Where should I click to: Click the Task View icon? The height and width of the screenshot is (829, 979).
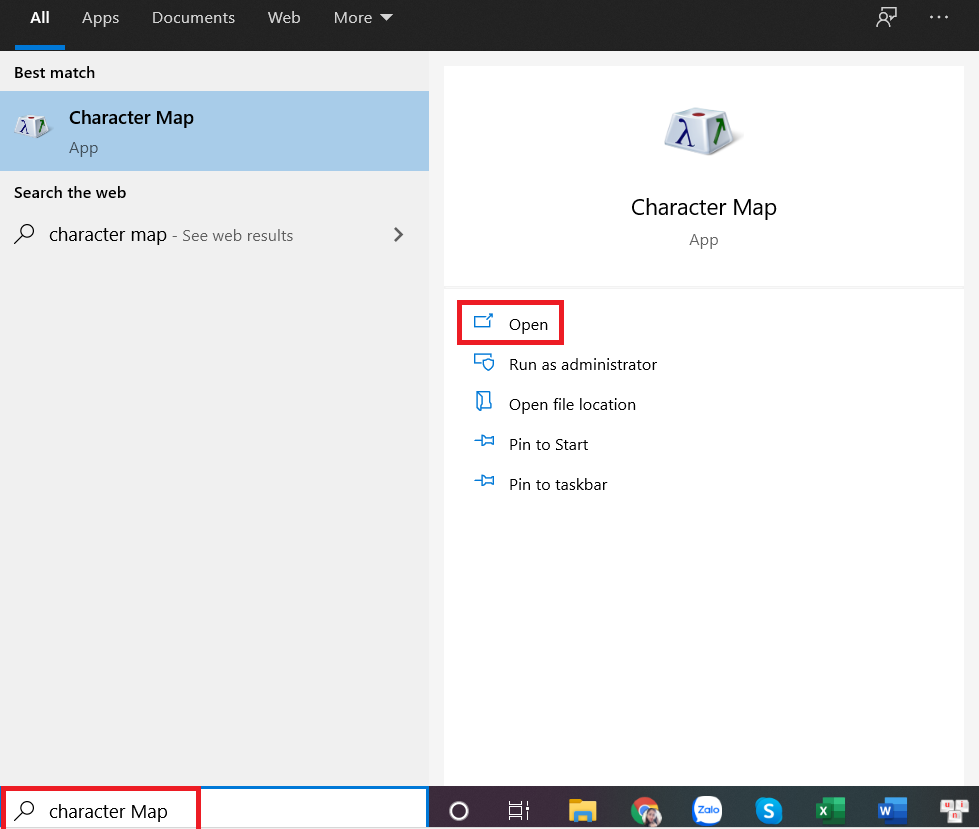518,810
